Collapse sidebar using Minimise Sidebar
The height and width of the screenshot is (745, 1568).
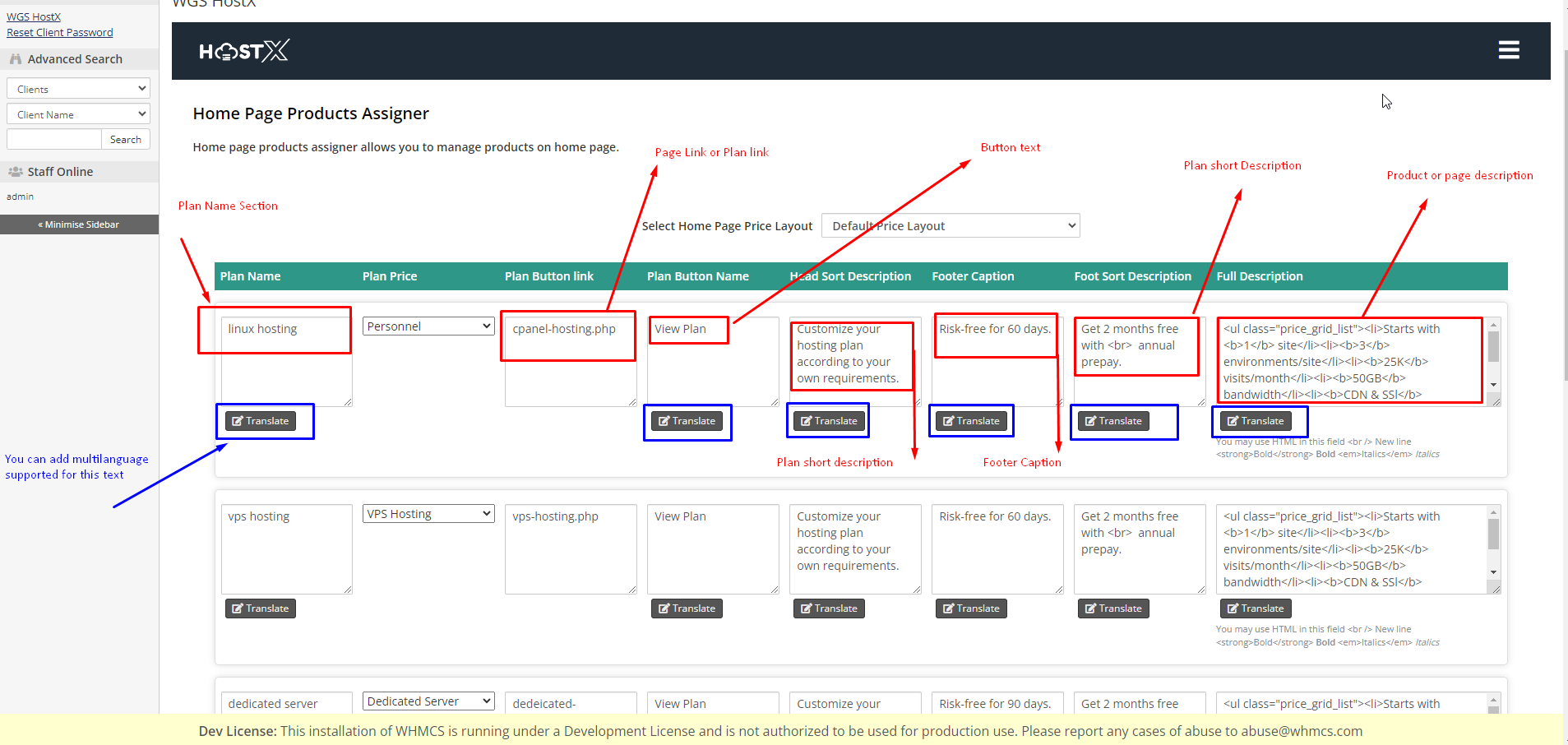click(79, 224)
